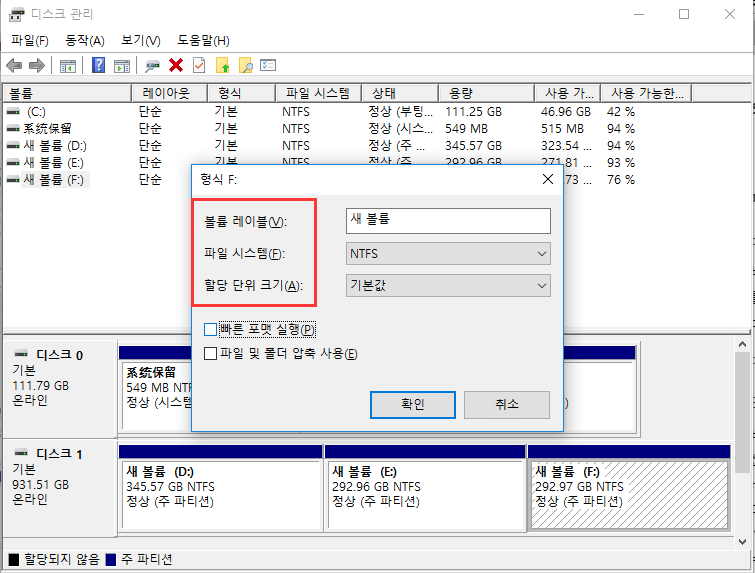Open the blue Help question-mark icon
The width and height of the screenshot is (755, 573).
click(x=98, y=65)
